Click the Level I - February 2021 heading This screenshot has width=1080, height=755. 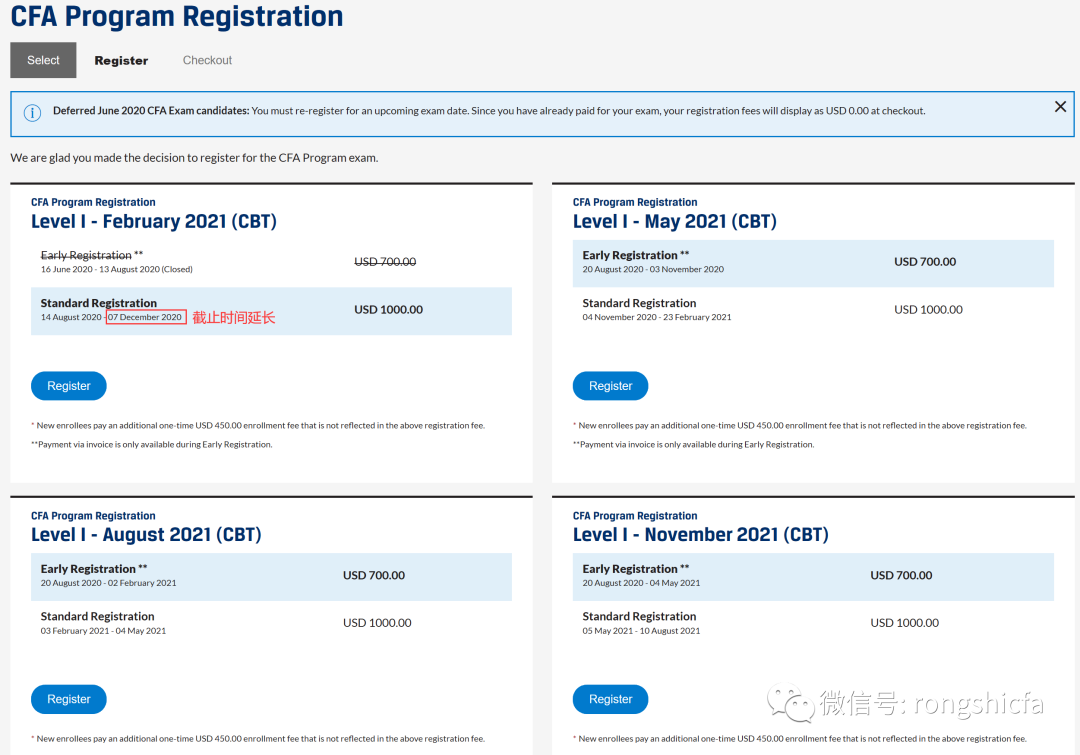[x=153, y=222]
